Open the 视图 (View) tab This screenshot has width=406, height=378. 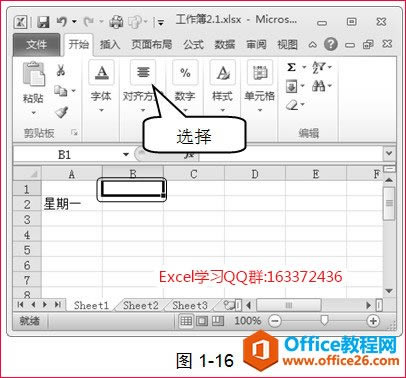(287, 44)
